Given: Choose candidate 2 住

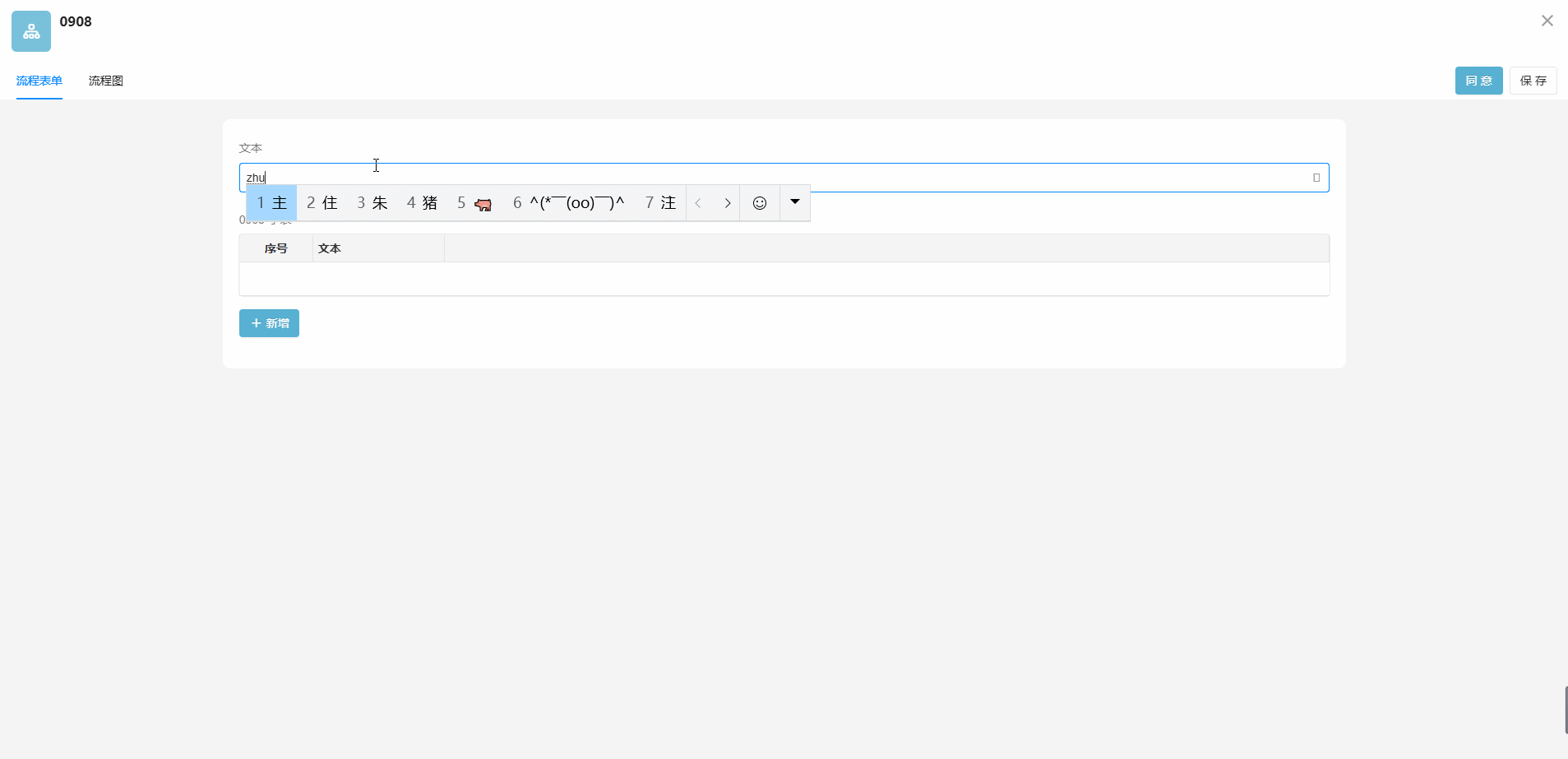Looking at the screenshot, I should [321, 203].
